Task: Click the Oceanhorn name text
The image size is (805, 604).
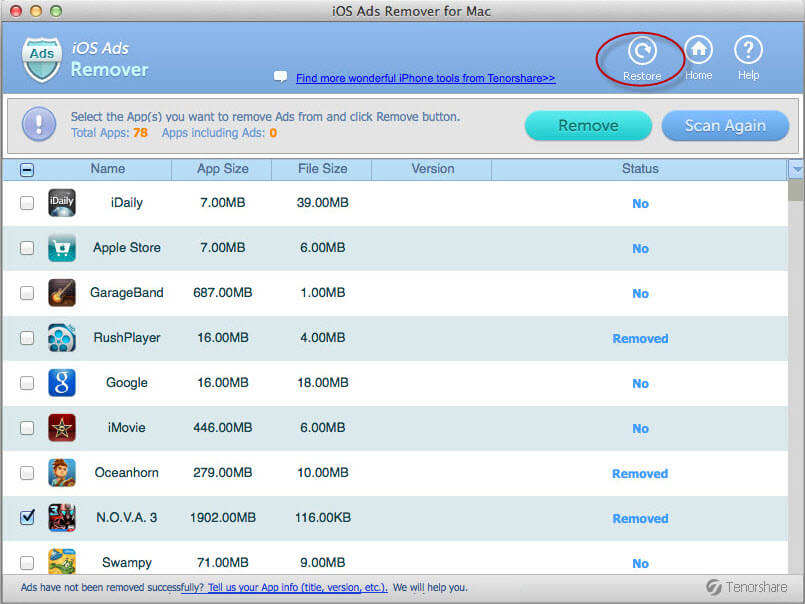Action: click(x=127, y=473)
